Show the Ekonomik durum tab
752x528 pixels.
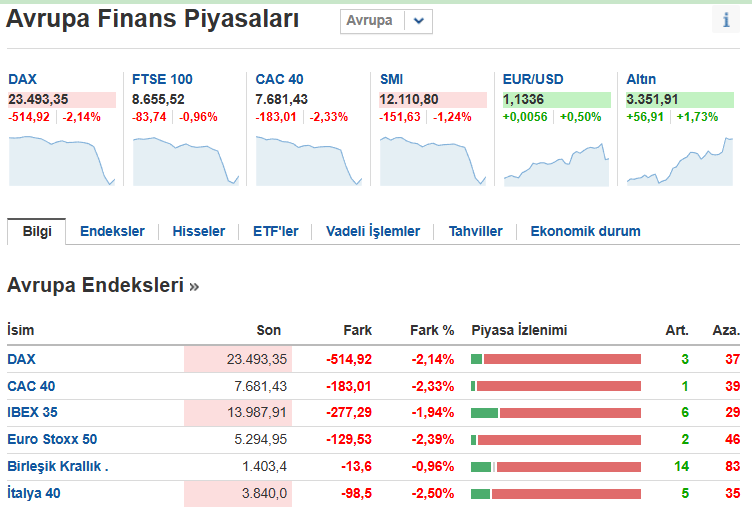tap(585, 231)
